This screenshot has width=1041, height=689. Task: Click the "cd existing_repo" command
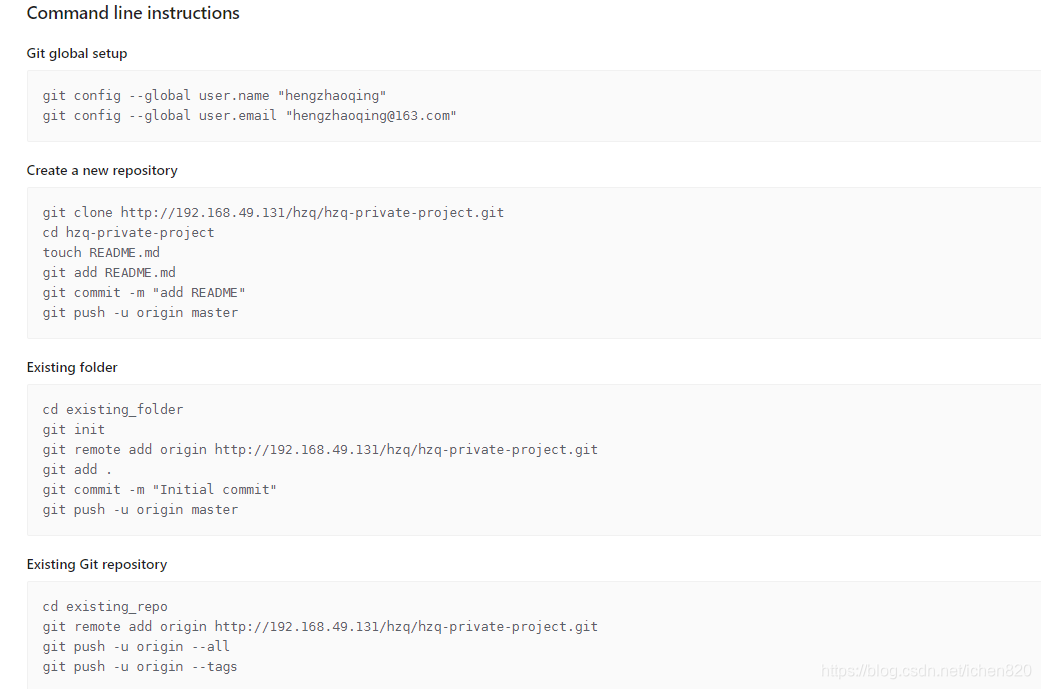105,607
